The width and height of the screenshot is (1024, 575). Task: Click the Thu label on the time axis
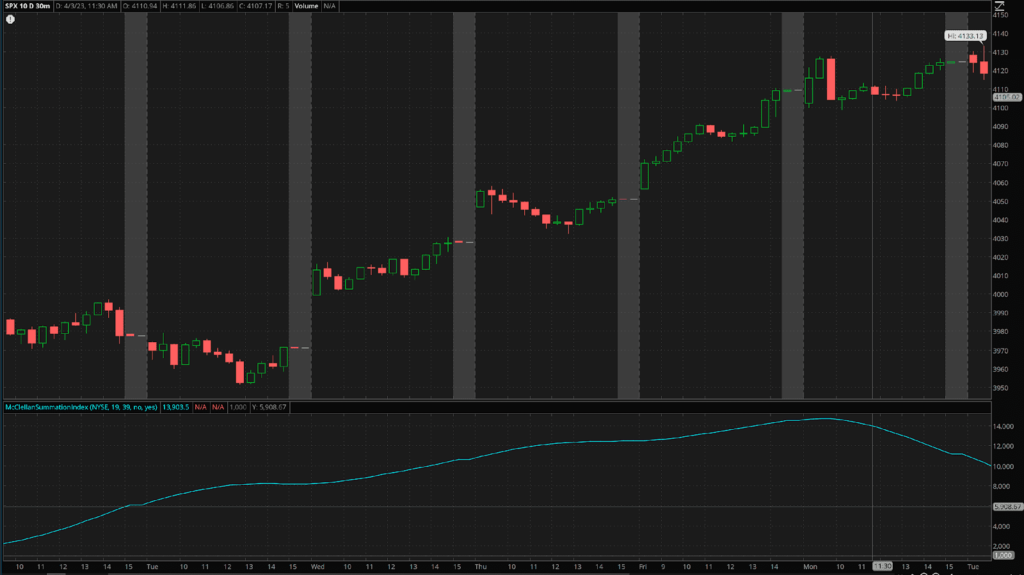(481, 567)
